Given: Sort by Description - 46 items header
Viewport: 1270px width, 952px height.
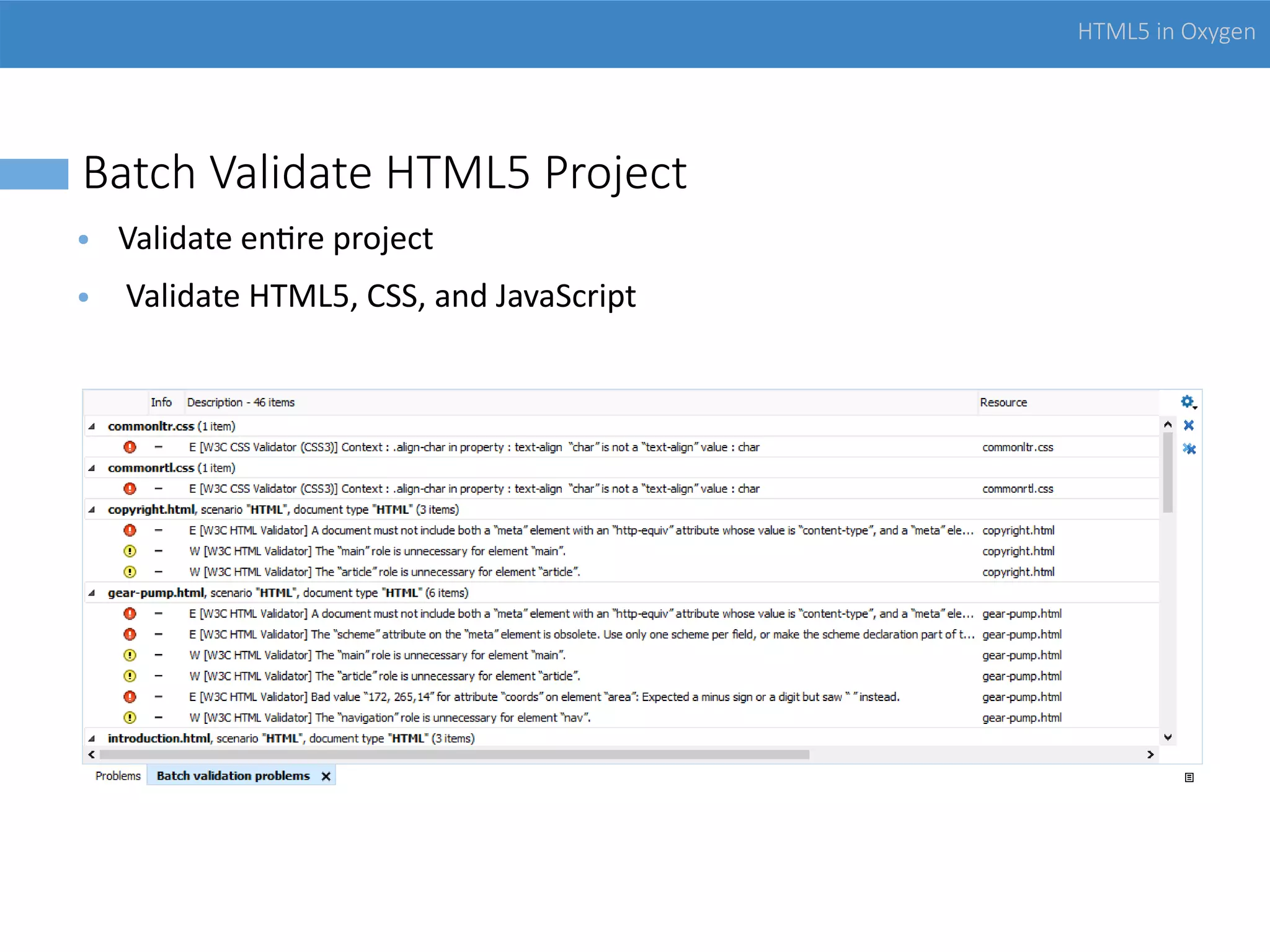Looking at the screenshot, I should [x=580, y=402].
